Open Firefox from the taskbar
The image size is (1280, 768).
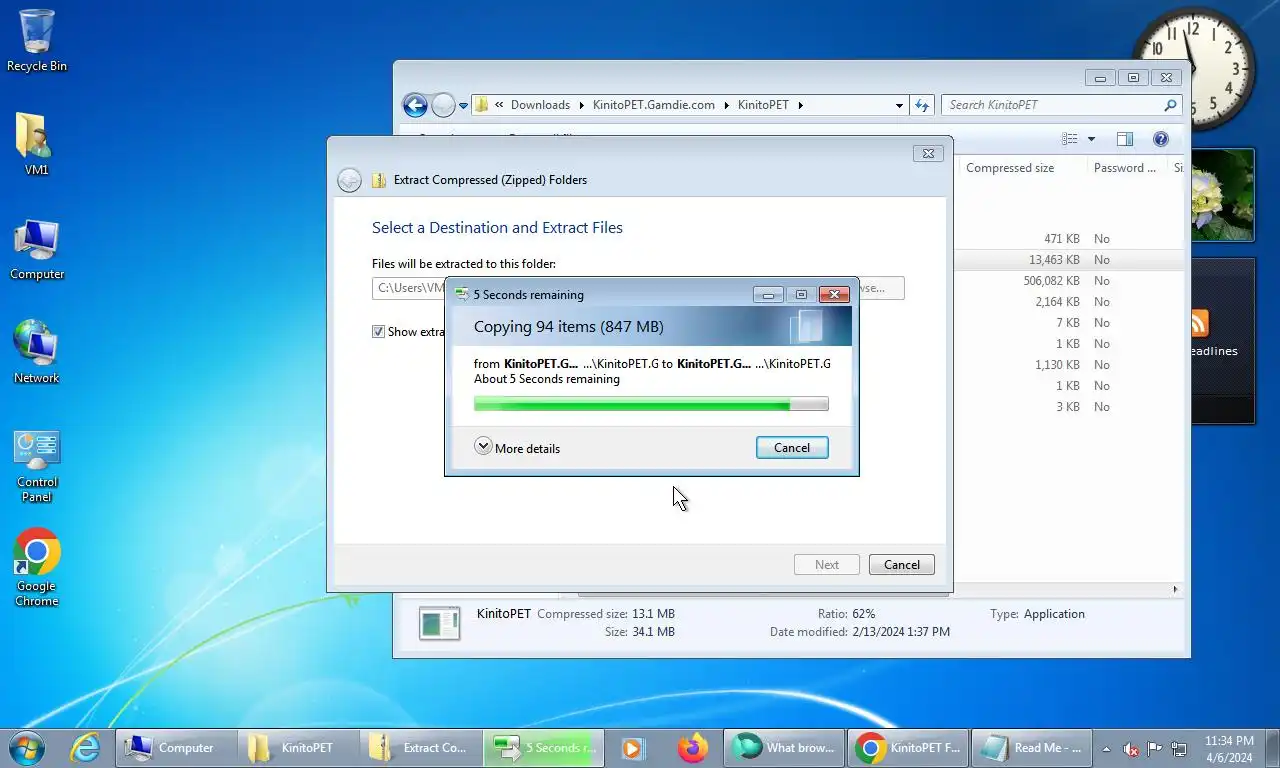pos(692,747)
